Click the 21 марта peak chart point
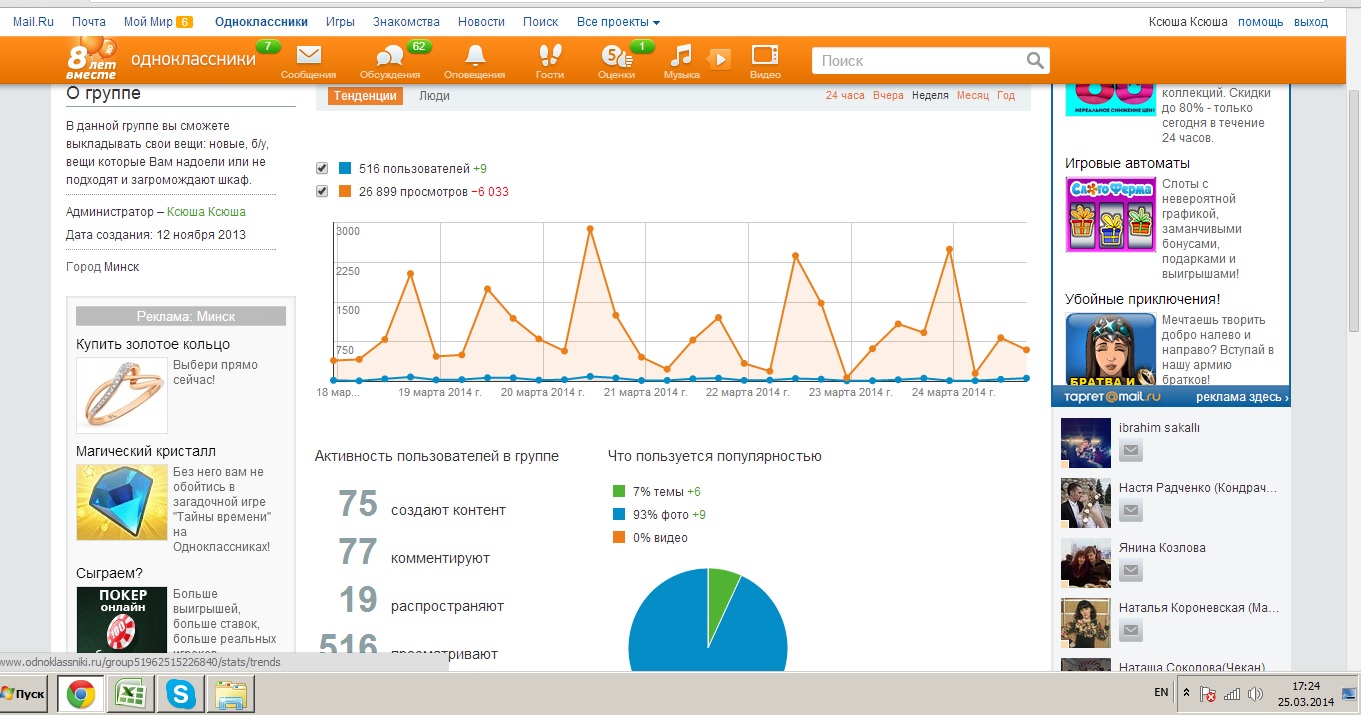The image size is (1361, 715). (590, 229)
